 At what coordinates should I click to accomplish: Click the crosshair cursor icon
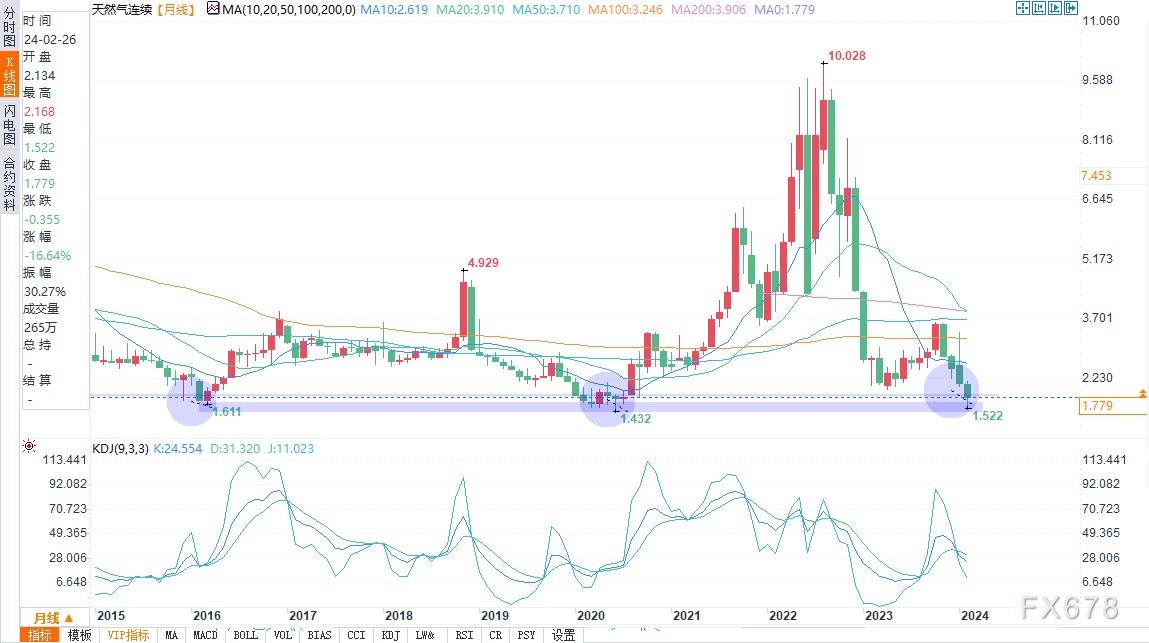point(1023,8)
